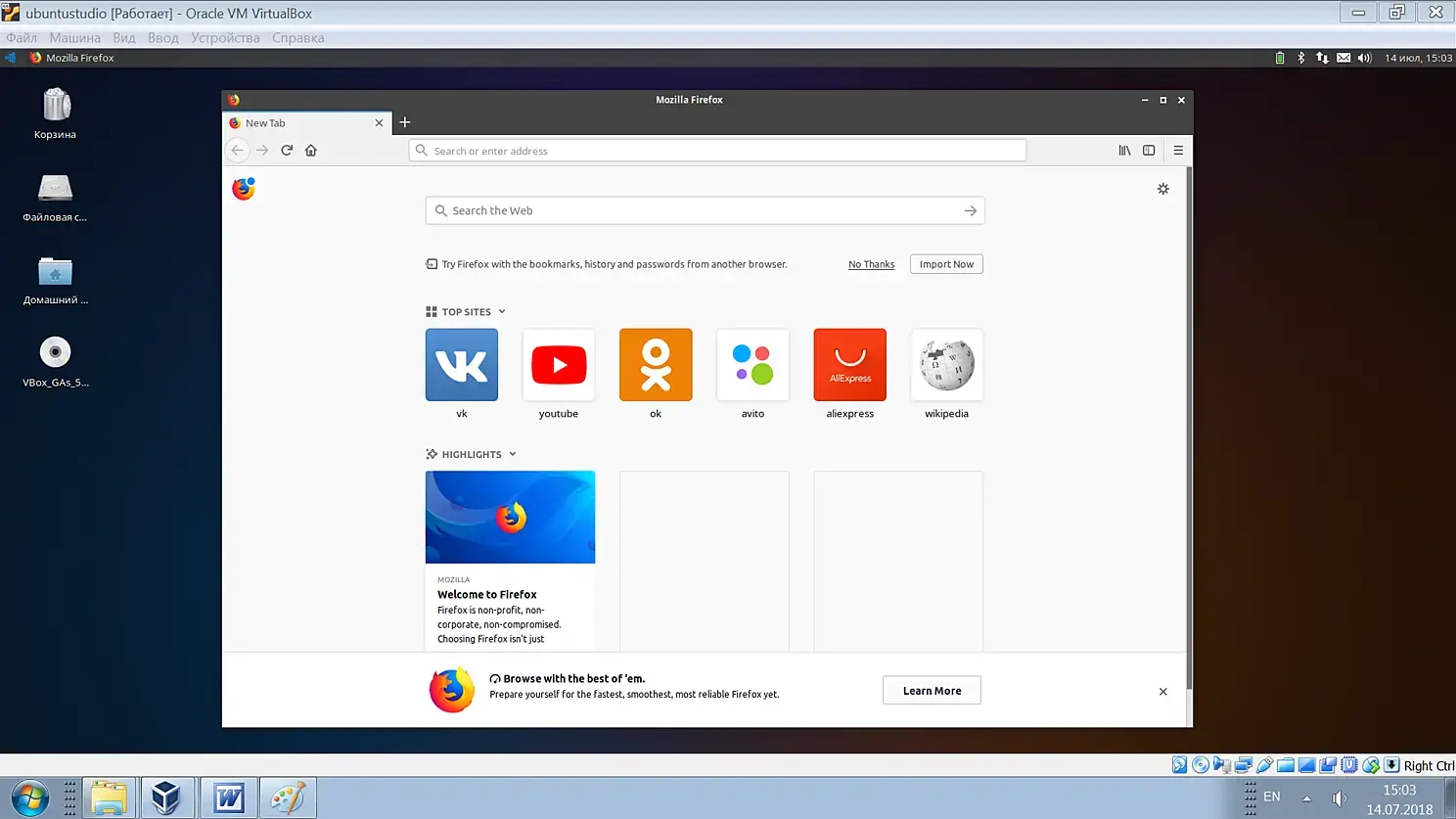Screen dimensions: 1456x819
Task: Switch the EN input language on Windows taskbar
Action: [x=1272, y=796]
